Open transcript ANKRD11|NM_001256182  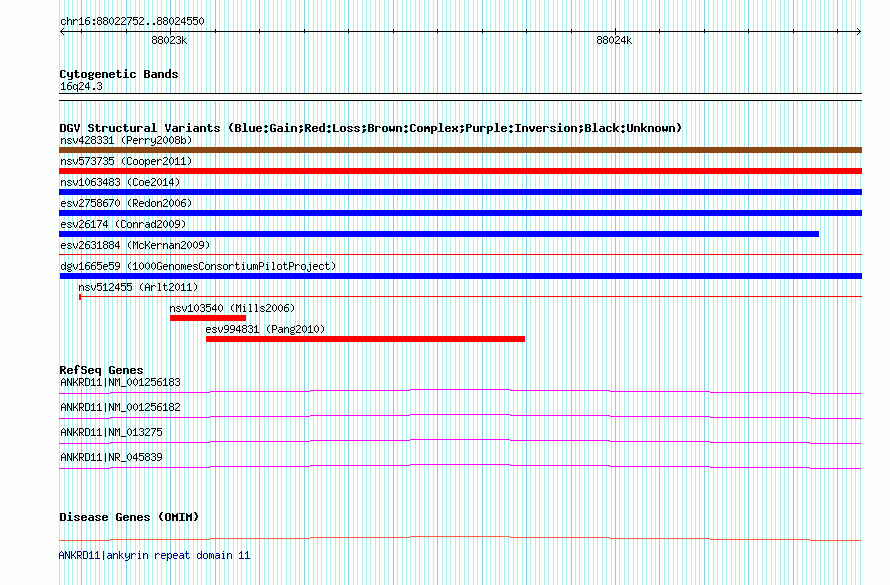coord(120,407)
